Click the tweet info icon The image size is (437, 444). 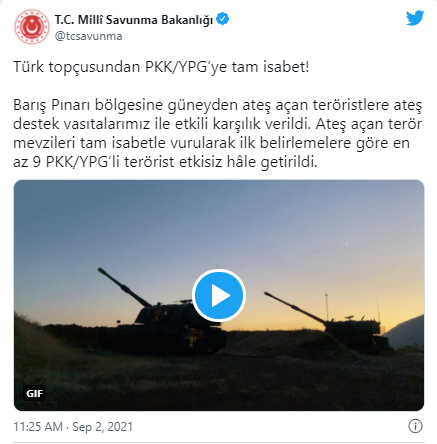pos(415,426)
